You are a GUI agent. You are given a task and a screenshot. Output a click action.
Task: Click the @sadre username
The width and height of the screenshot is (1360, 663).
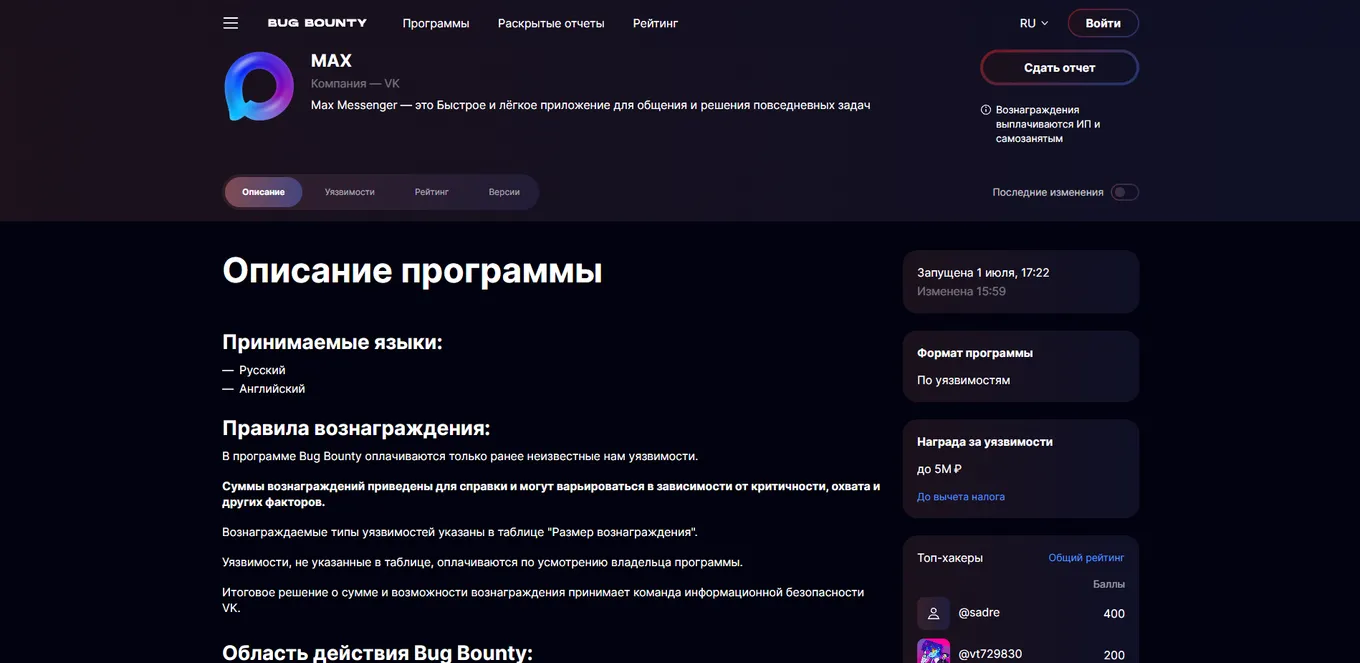979,613
